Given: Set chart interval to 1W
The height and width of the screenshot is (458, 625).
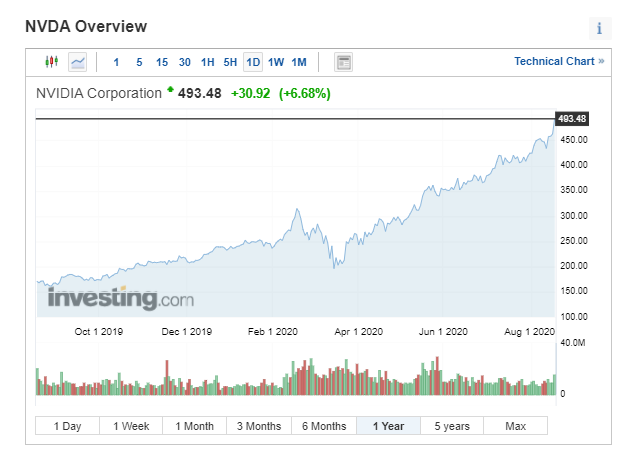Looking at the screenshot, I should [276, 62].
